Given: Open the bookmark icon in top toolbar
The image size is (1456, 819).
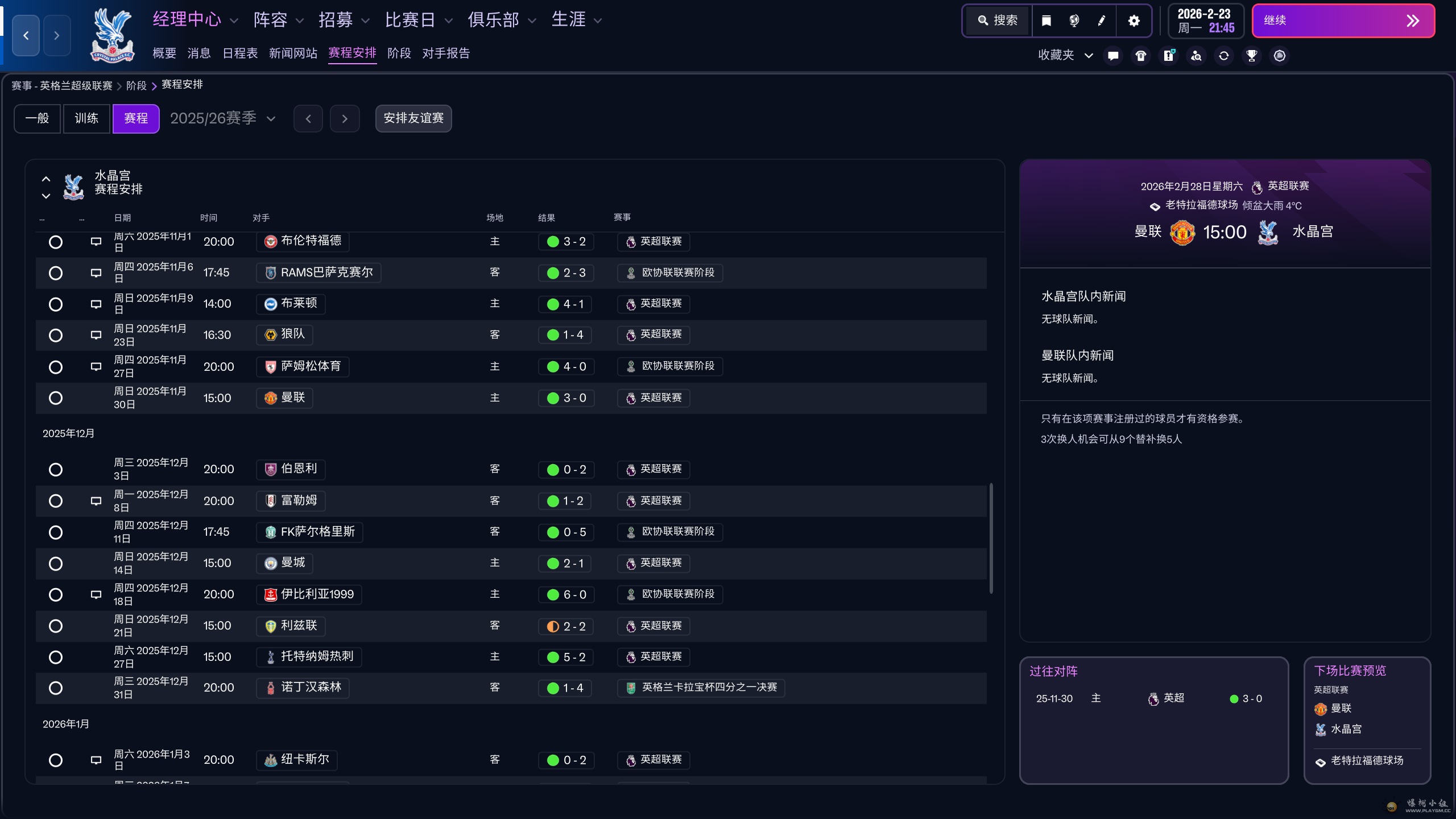Looking at the screenshot, I should pos(1046,21).
